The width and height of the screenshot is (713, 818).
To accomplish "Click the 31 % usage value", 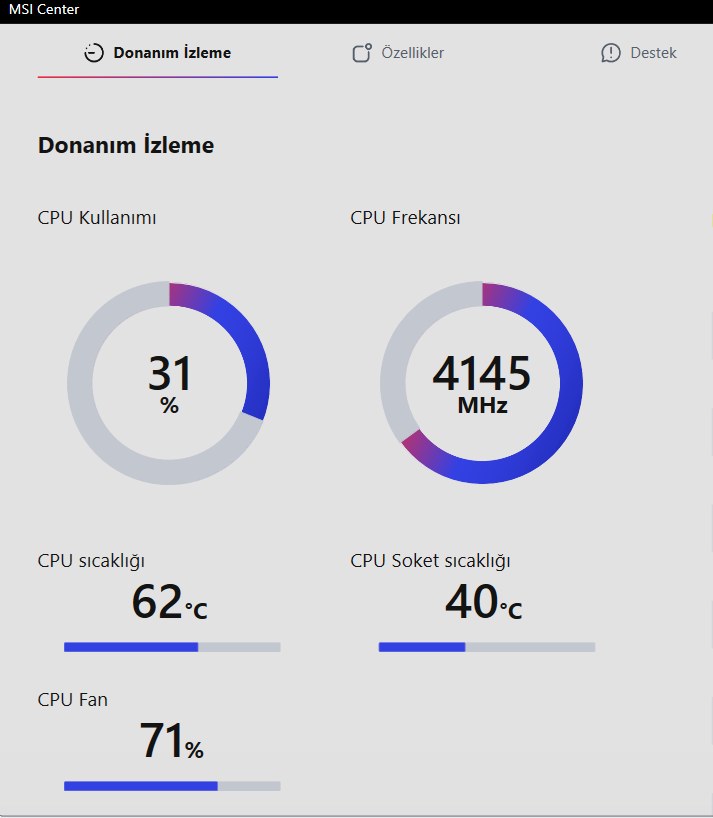I will [170, 383].
